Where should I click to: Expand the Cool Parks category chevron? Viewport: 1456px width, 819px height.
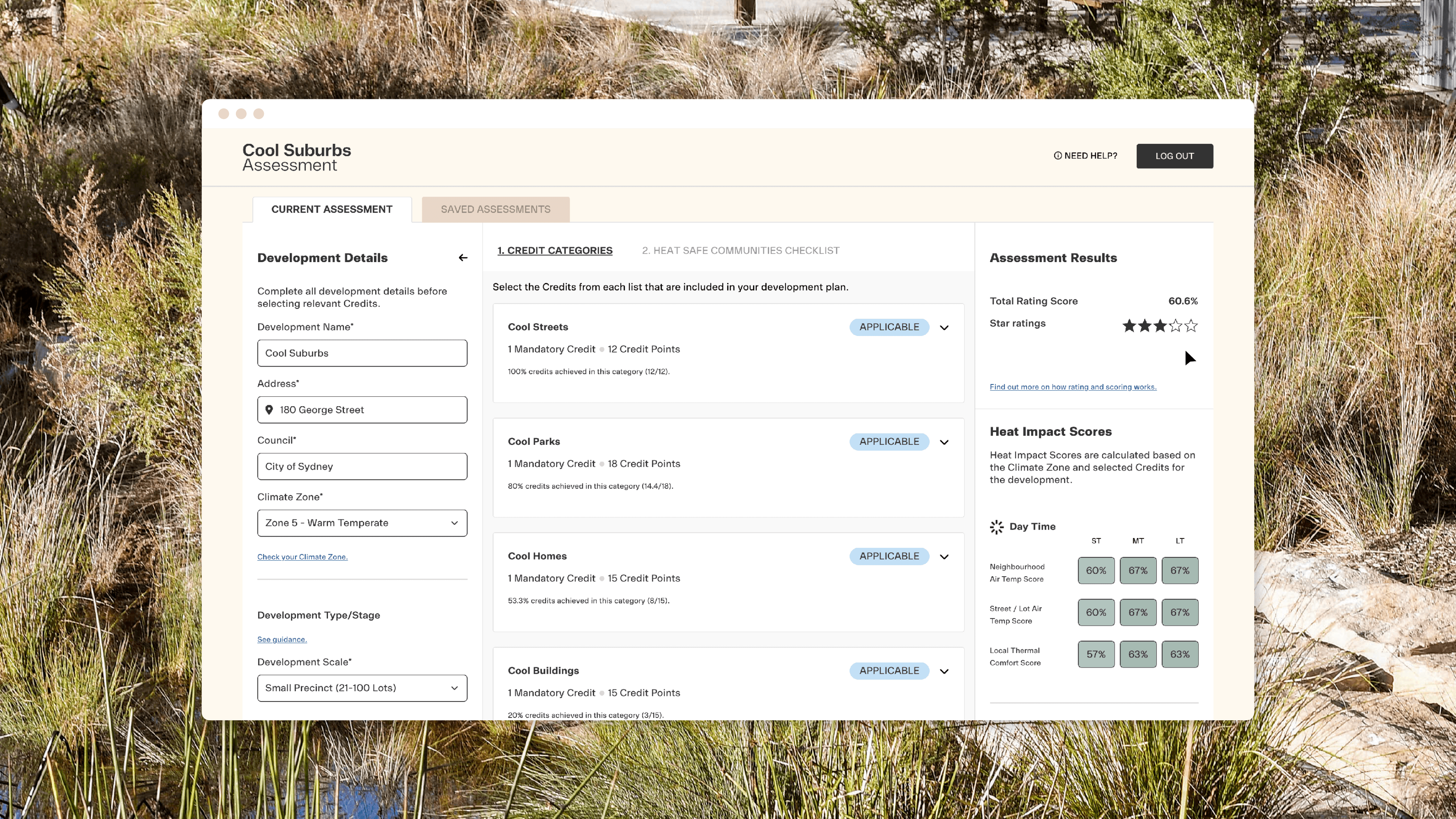point(944,442)
